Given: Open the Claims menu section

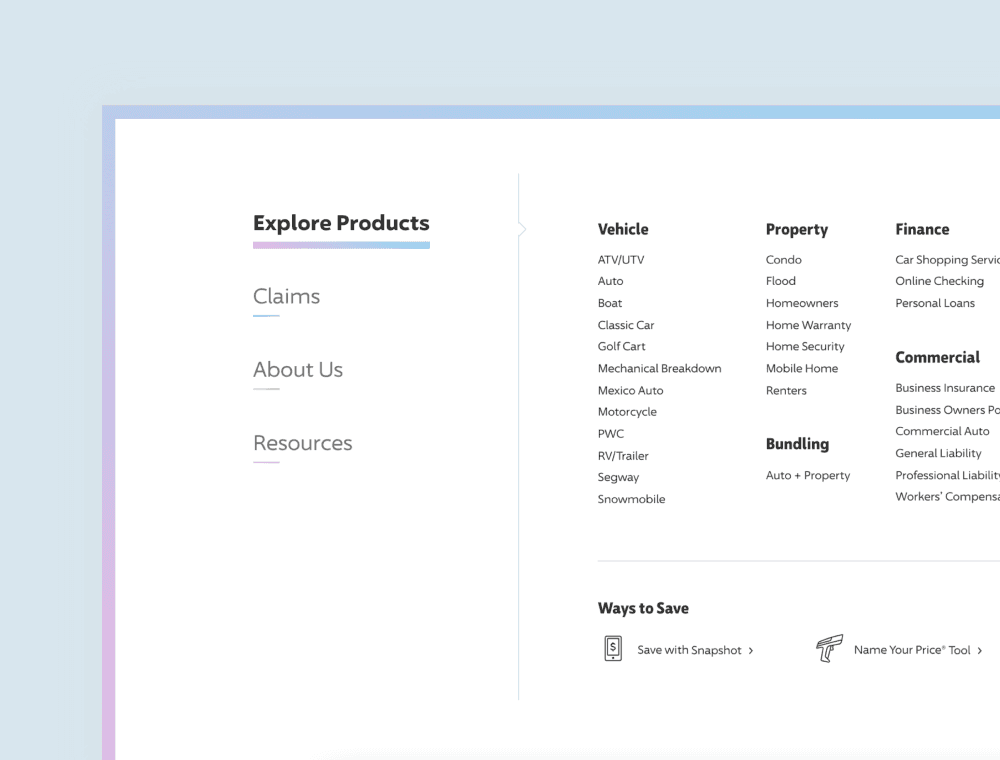Looking at the screenshot, I should tap(286, 296).
